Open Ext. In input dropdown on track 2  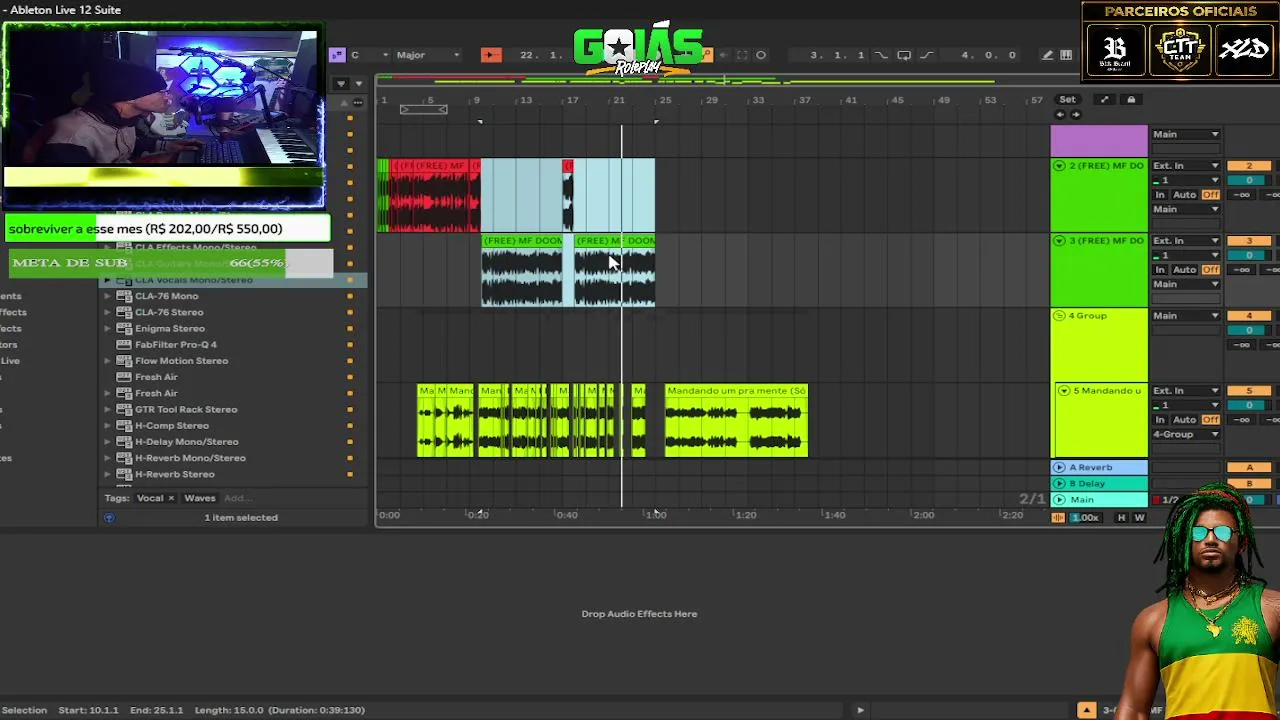pos(1186,166)
